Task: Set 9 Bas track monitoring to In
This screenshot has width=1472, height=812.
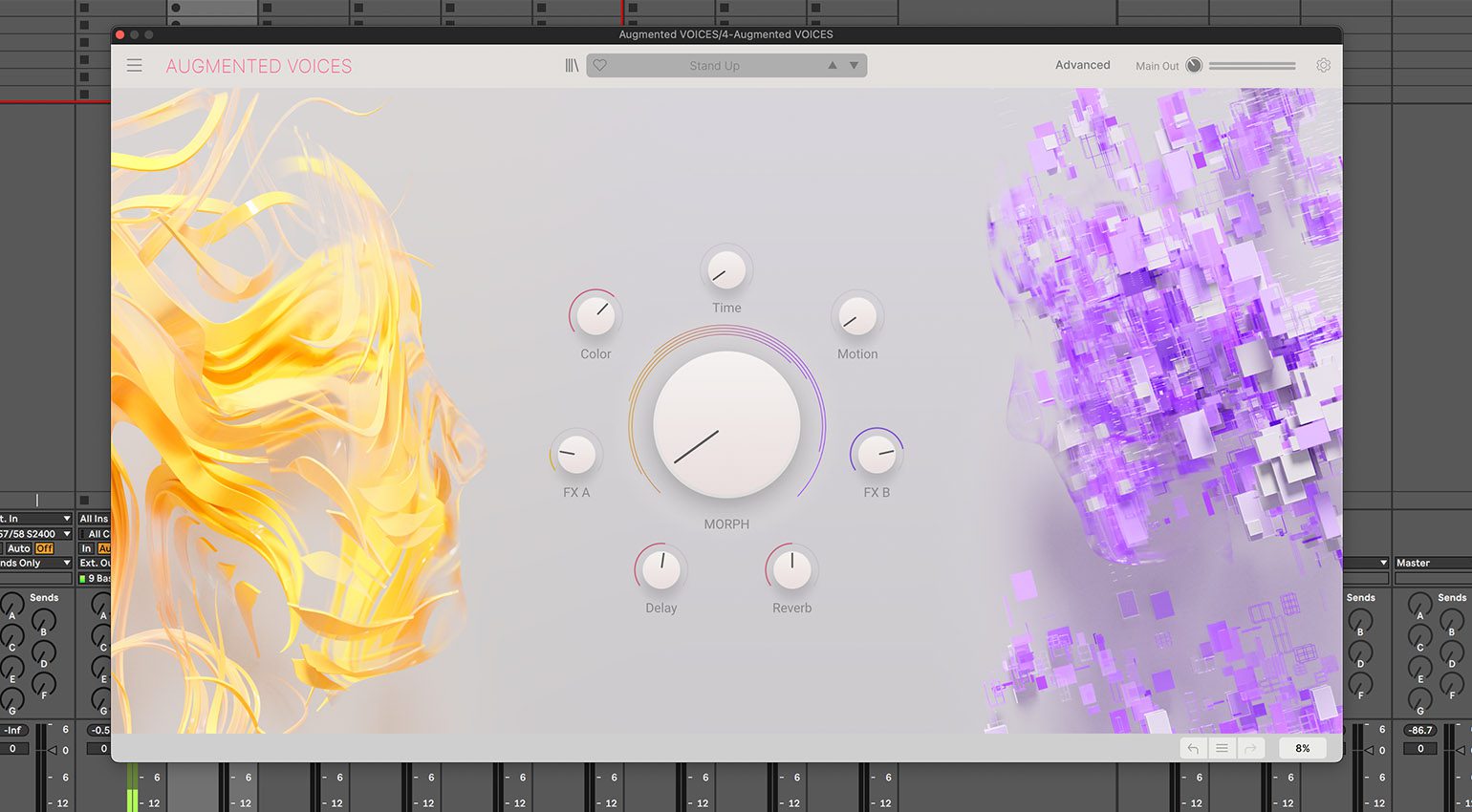Action: pyautogui.click(x=86, y=548)
